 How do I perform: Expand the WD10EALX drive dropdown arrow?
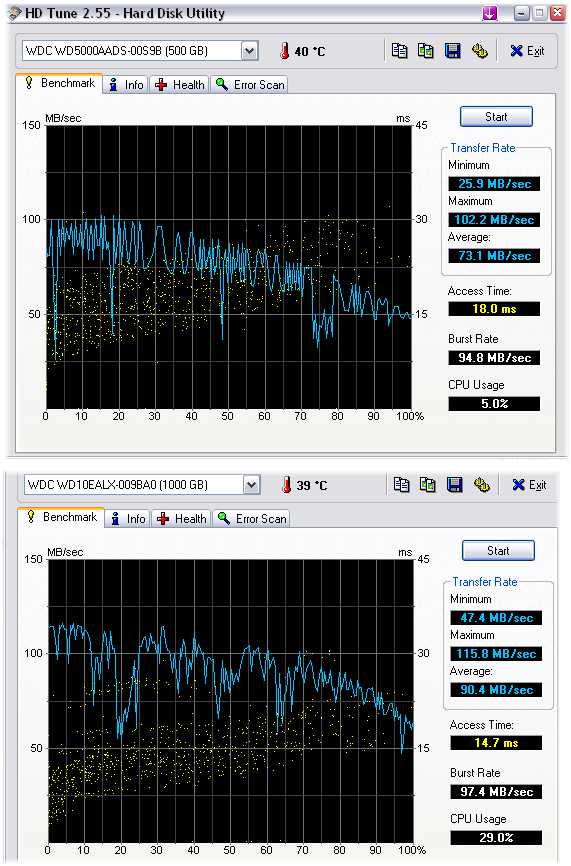[x=252, y=485]
